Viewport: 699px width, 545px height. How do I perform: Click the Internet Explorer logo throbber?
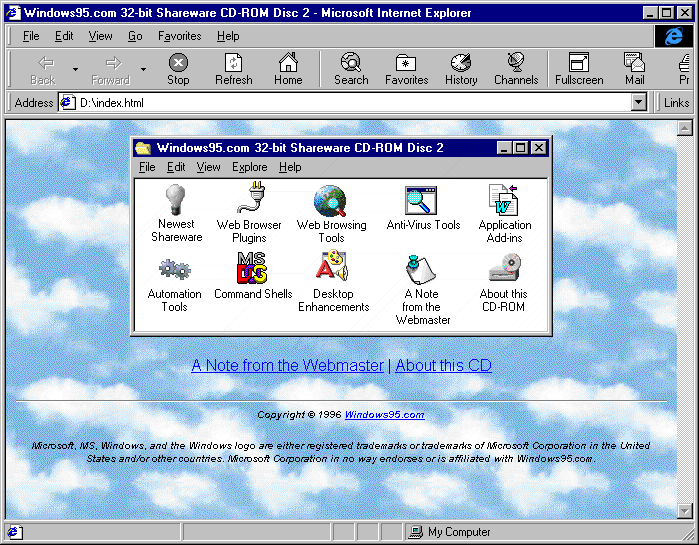(x=674, y=36)
